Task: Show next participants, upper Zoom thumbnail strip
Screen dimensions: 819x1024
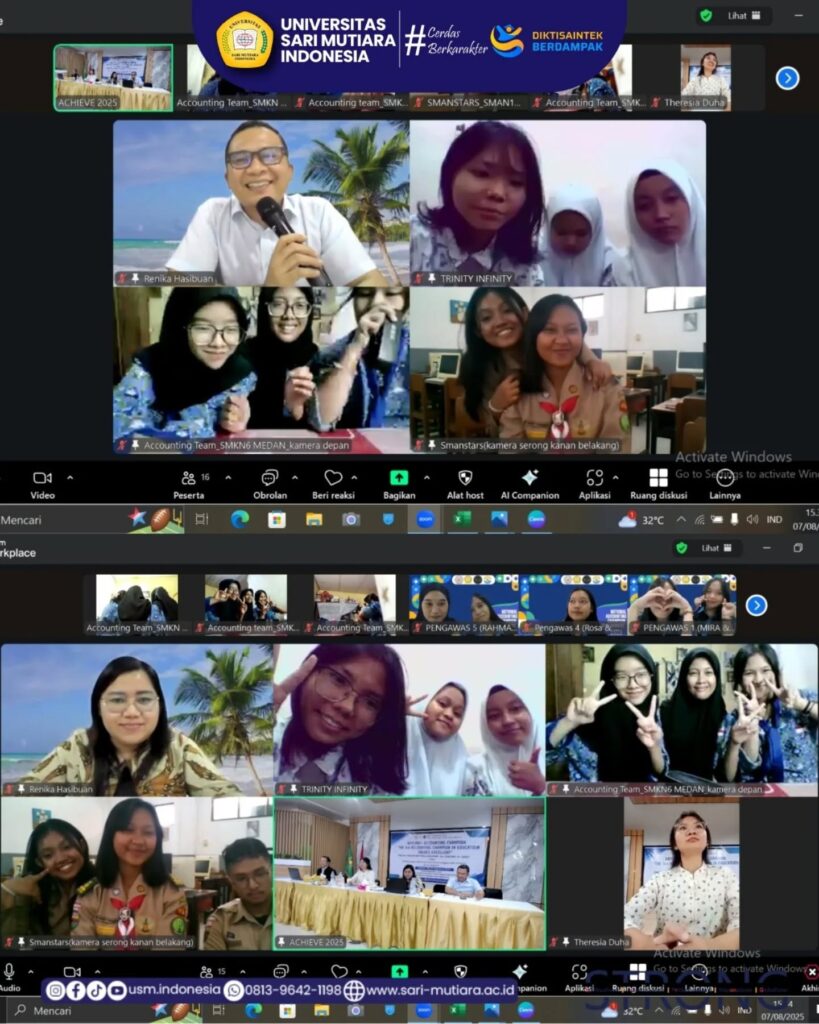Action: pos(788,78)
